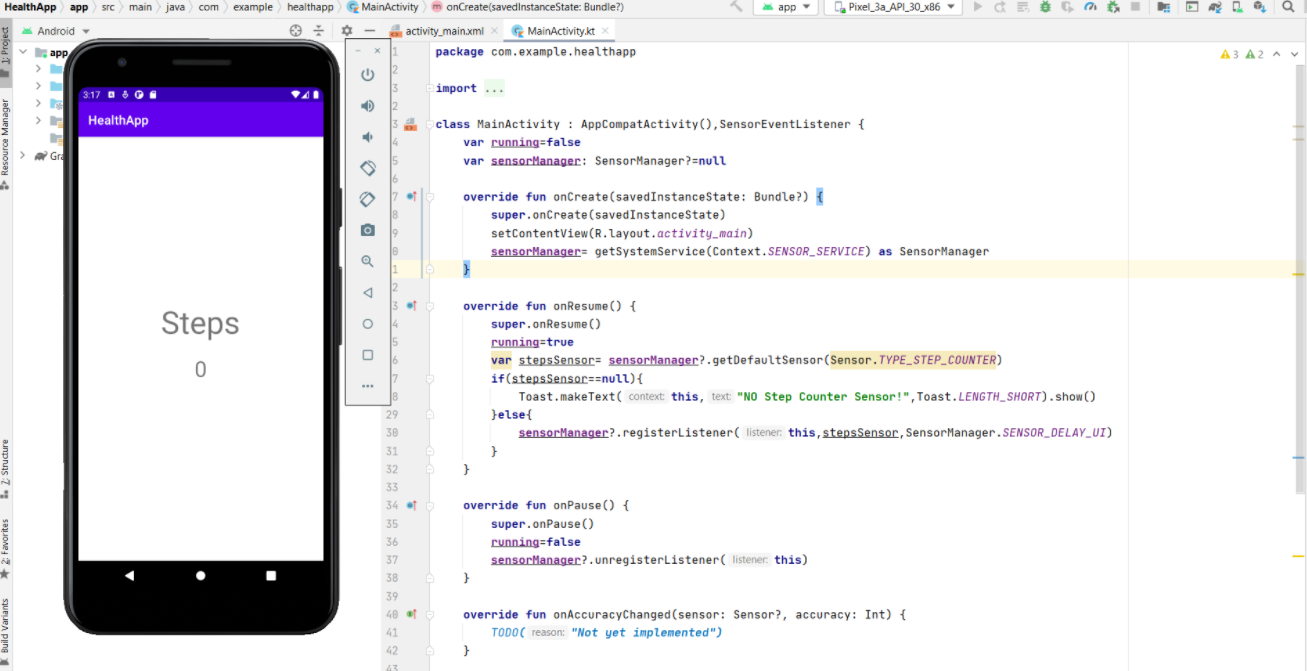Rotate the emulator right

pos(368,199)
